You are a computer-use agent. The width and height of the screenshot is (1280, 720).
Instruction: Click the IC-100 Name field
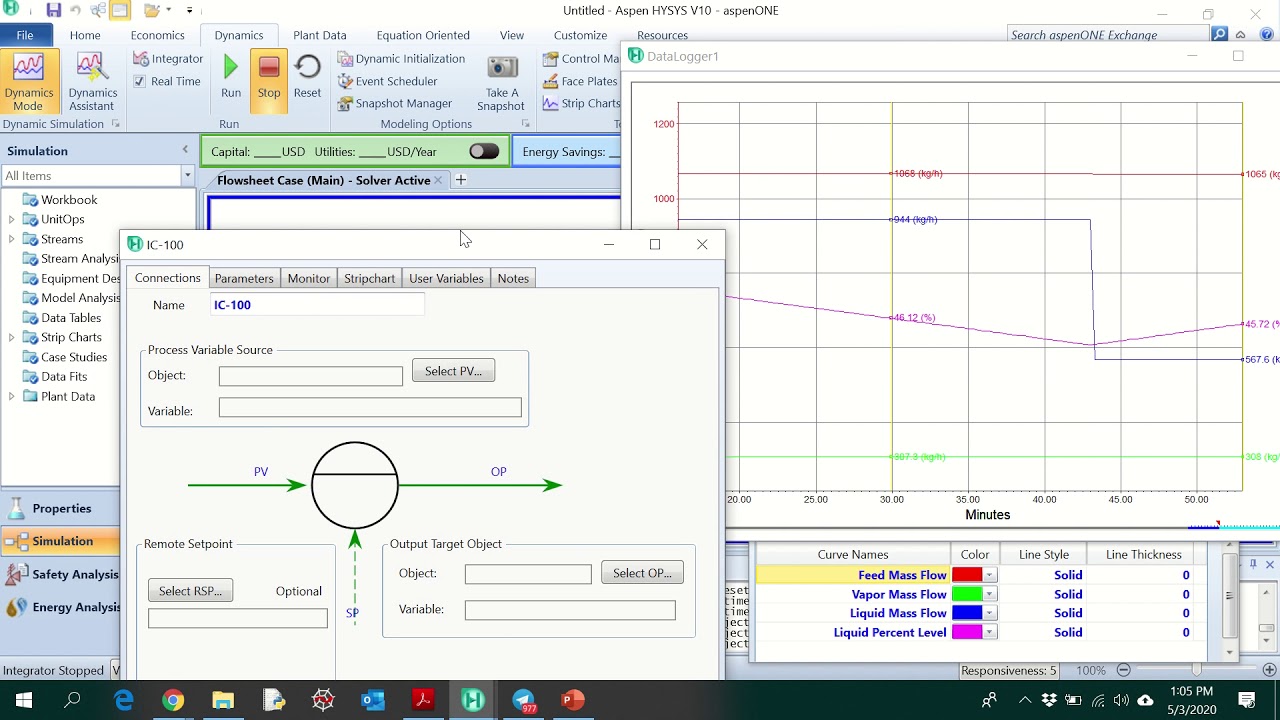point(317,305)
